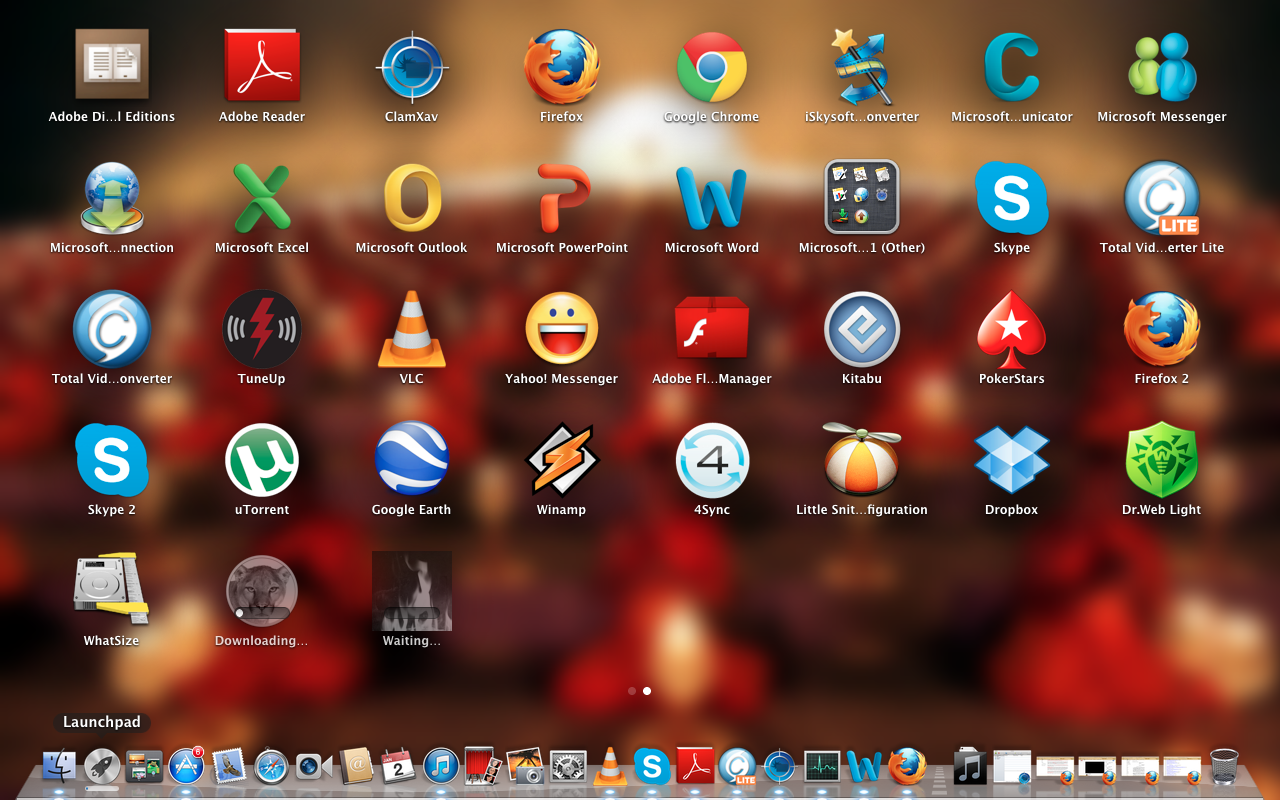
Task: Launch the 4Sync app
Action: (x=712, y=460)
